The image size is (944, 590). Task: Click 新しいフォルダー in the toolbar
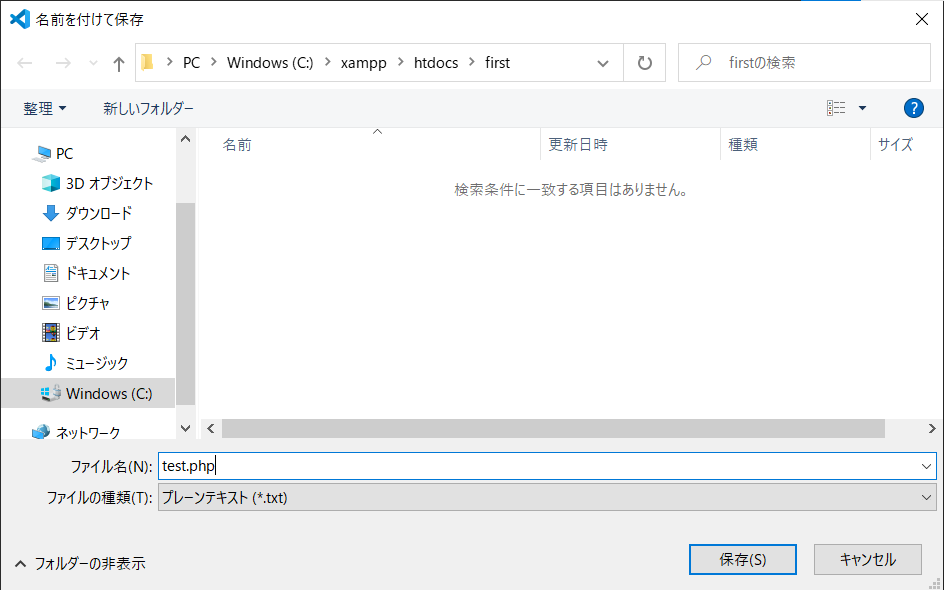click(148, 108)
